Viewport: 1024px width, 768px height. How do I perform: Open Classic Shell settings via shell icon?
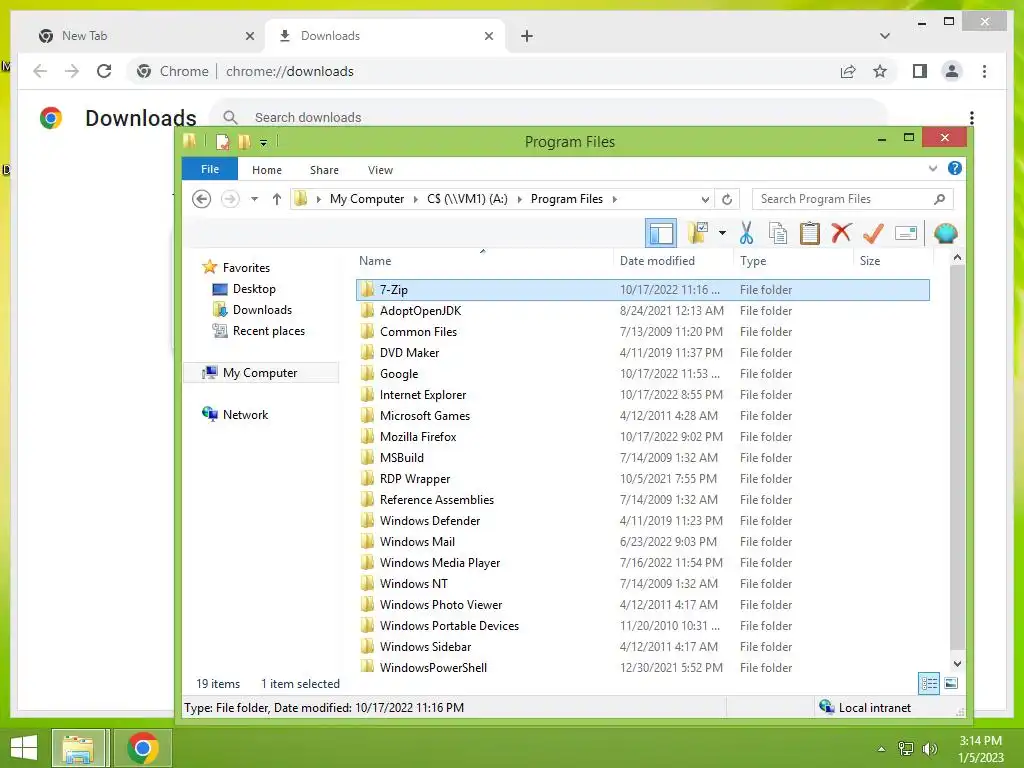[x=945, y=233]
